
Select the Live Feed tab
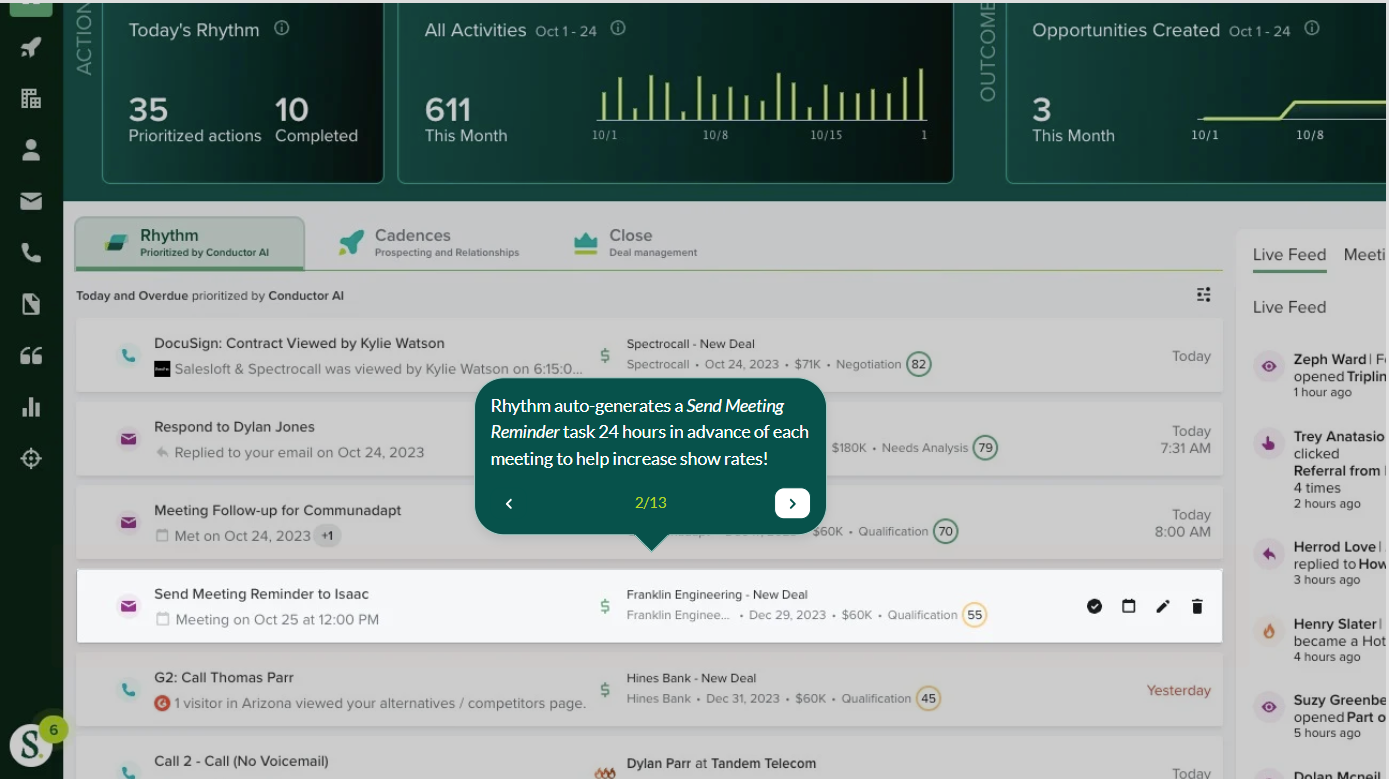[x=1289, y=255]
